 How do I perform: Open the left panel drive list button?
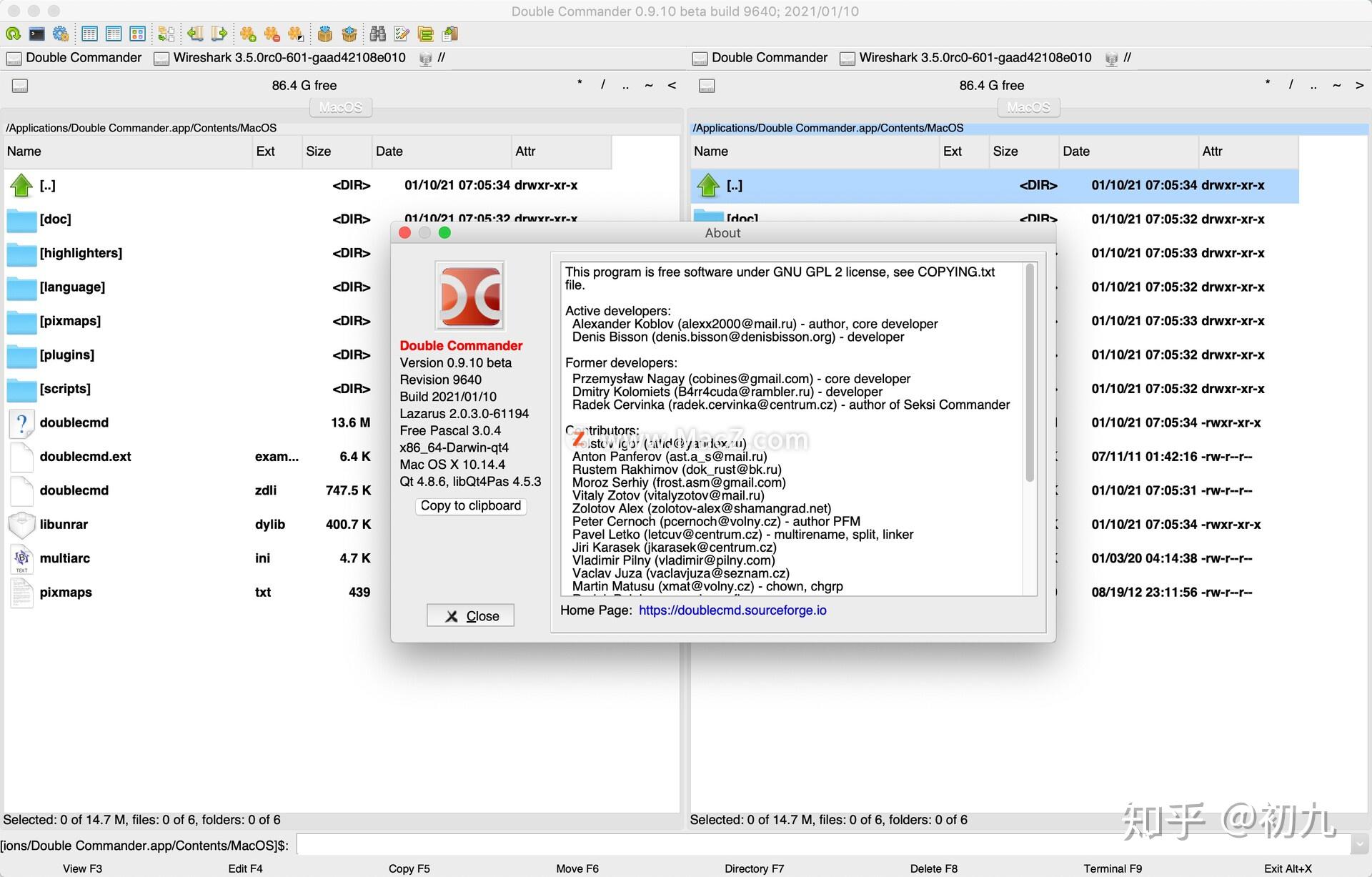(20, 86)
